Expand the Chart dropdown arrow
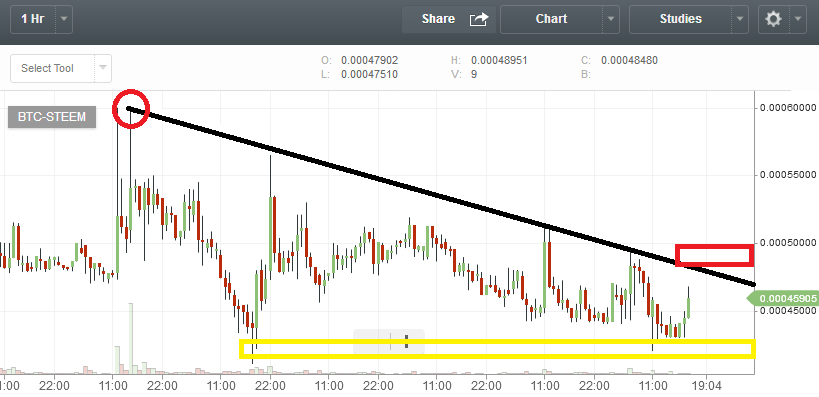 point(611,19)
